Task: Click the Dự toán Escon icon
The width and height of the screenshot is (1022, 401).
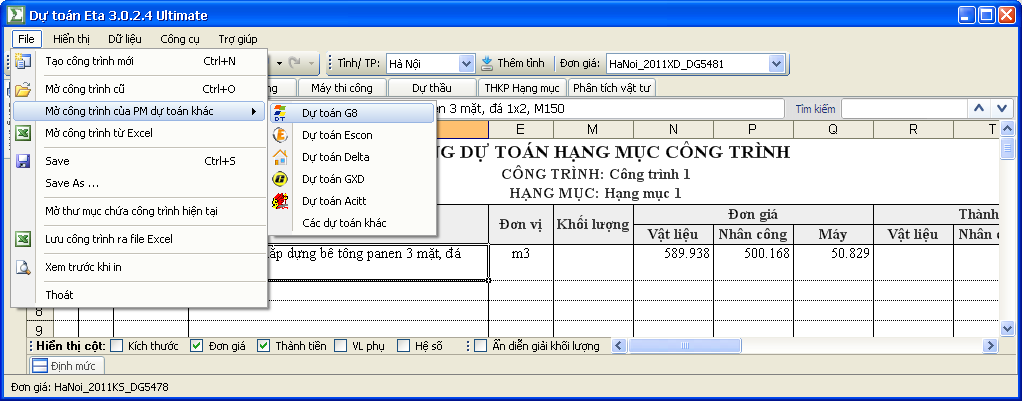Action: pyautogui.click(x=281, y=135)
